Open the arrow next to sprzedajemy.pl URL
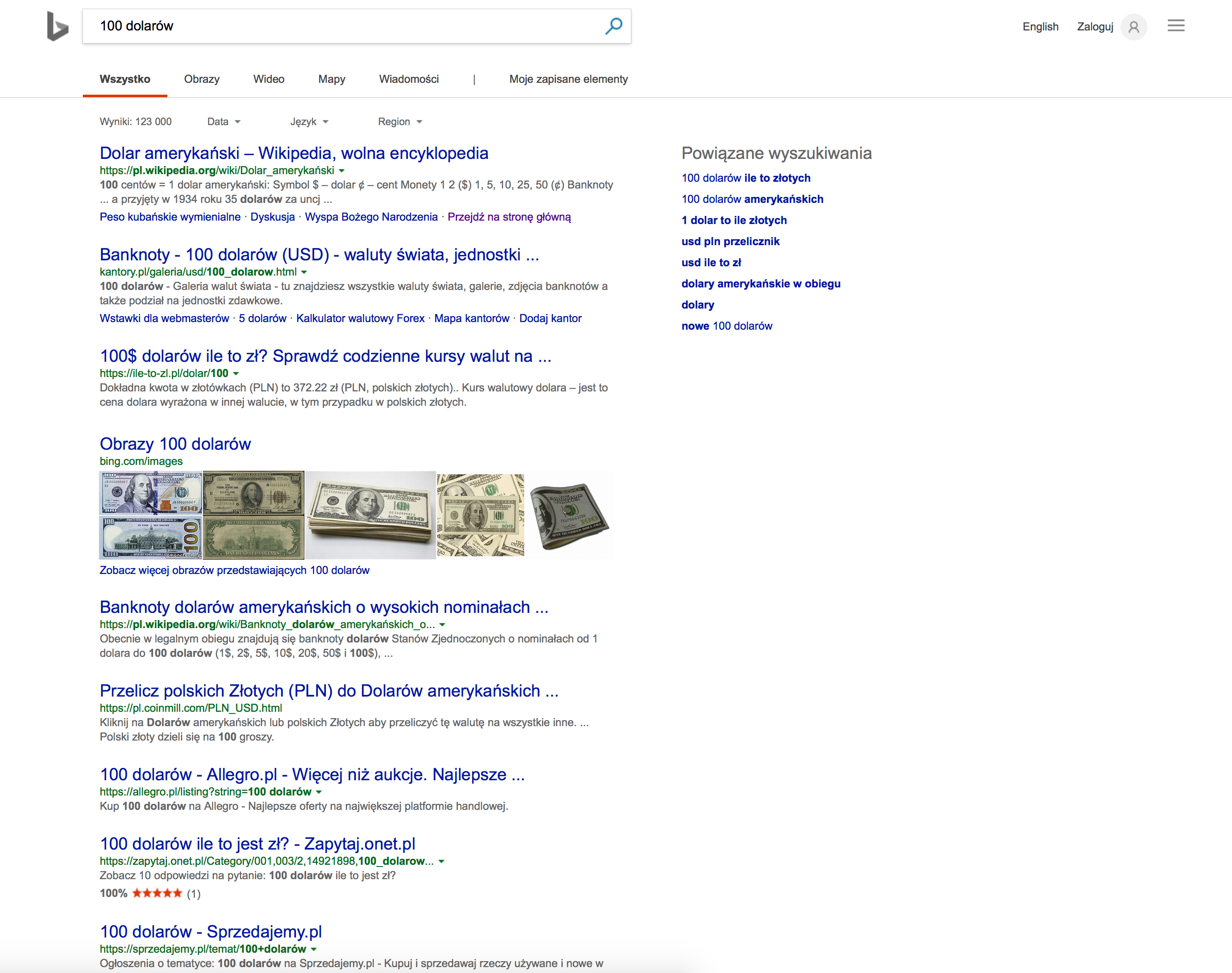Viewport: 1232px width, 973px height. [x=313, y=949]
